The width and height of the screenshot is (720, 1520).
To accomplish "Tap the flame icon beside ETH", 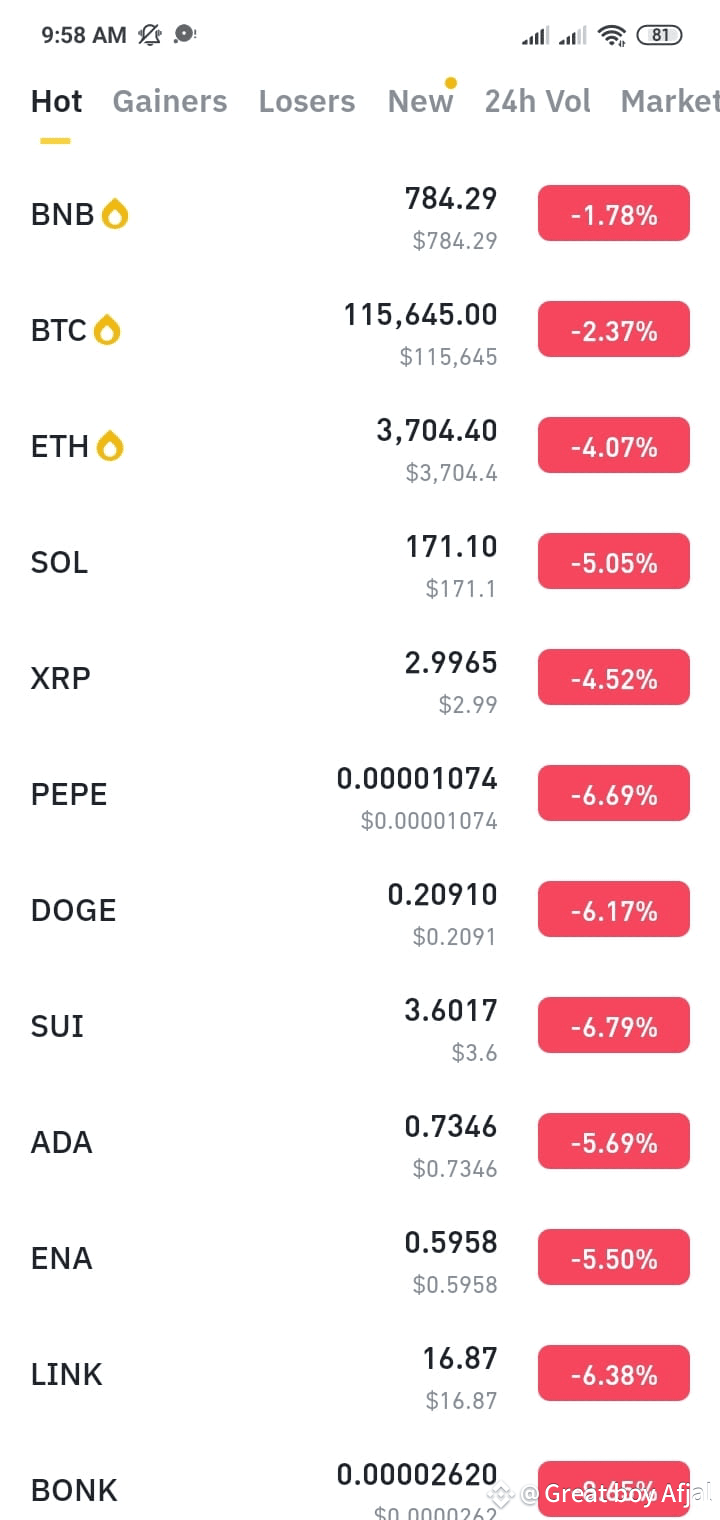I will pyautogui.click(x=110, y=446).
